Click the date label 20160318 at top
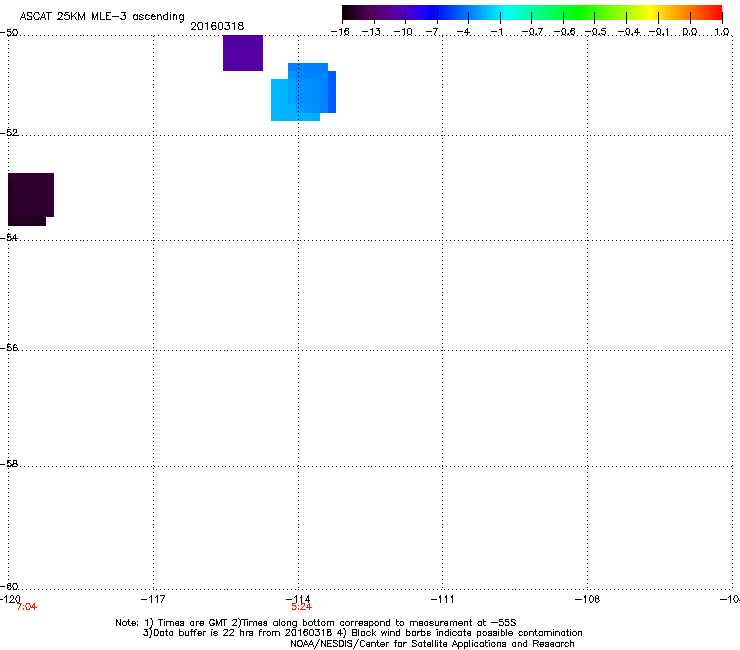The height and width of the screenshot is (650, 740). coord(217,26)
